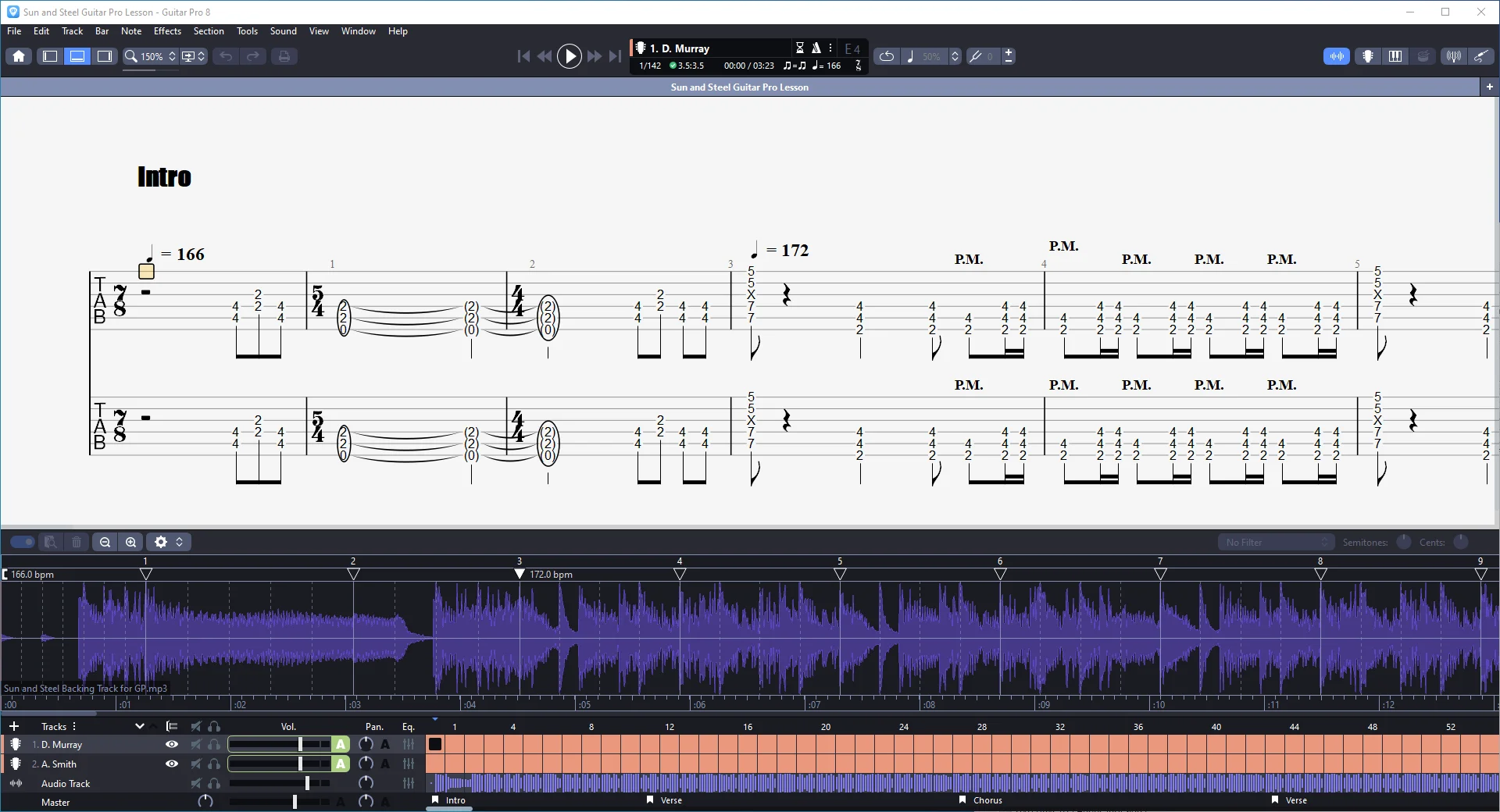This screenshot has width=1500, height=812.
Task: Open the Tracks options three-dot menu
Action: coord(74,726)
